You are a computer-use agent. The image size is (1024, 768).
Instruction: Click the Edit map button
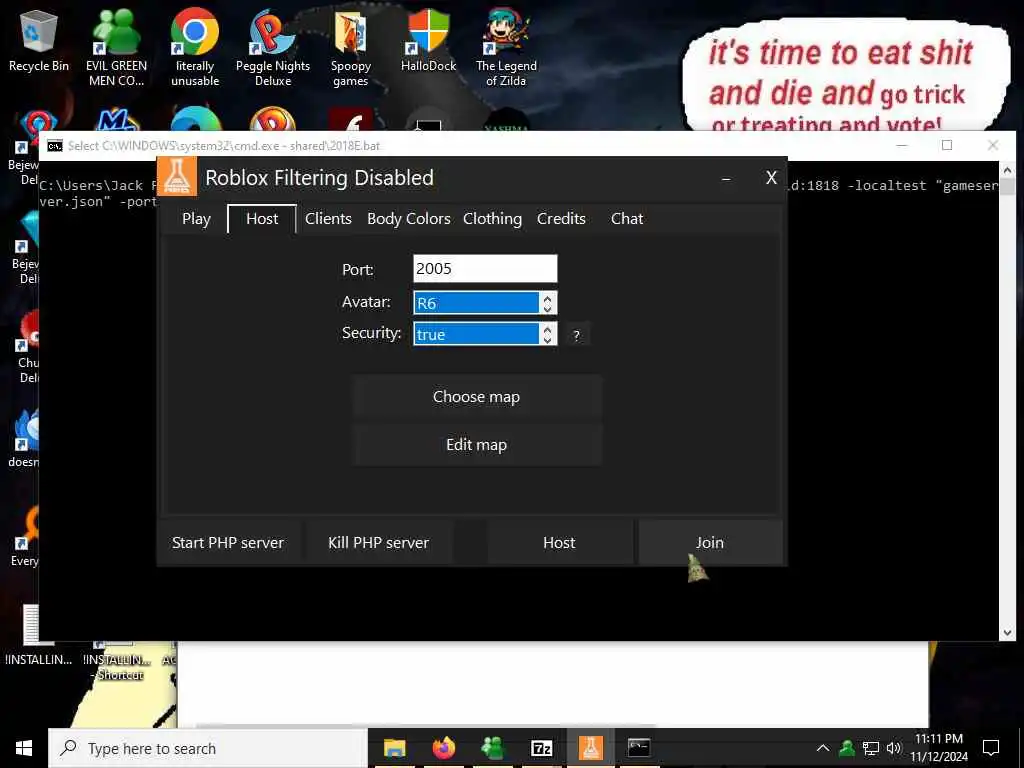click(476, 445)
